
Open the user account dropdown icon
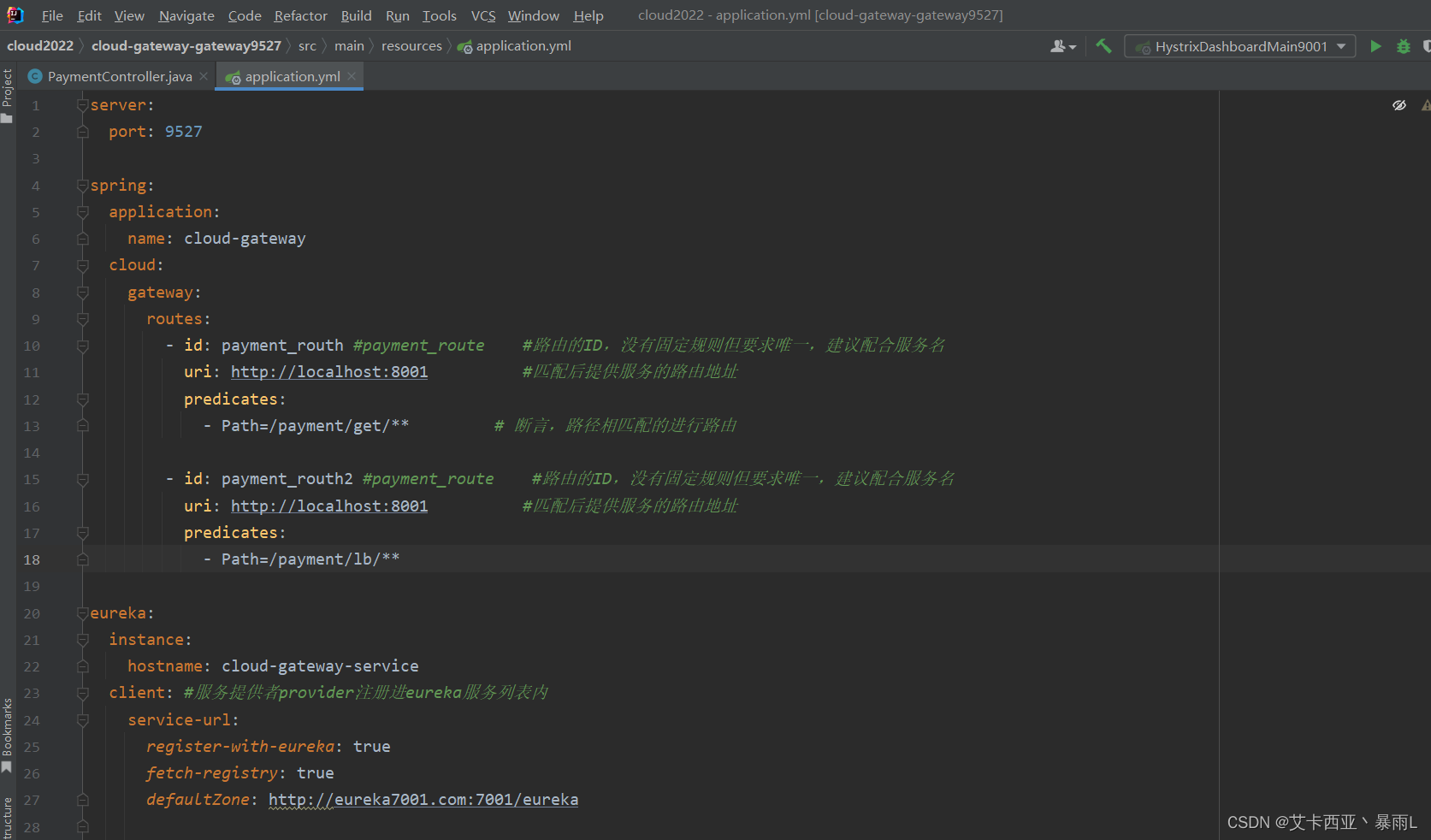coord(1062,46)
